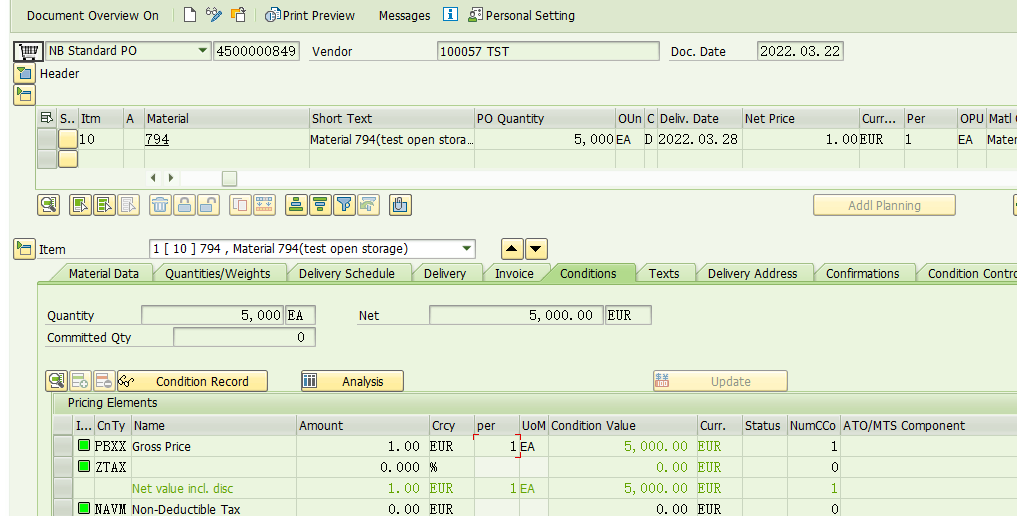Select row marker for NAVM Non-Deductible Tax

(x=63, y=508)
